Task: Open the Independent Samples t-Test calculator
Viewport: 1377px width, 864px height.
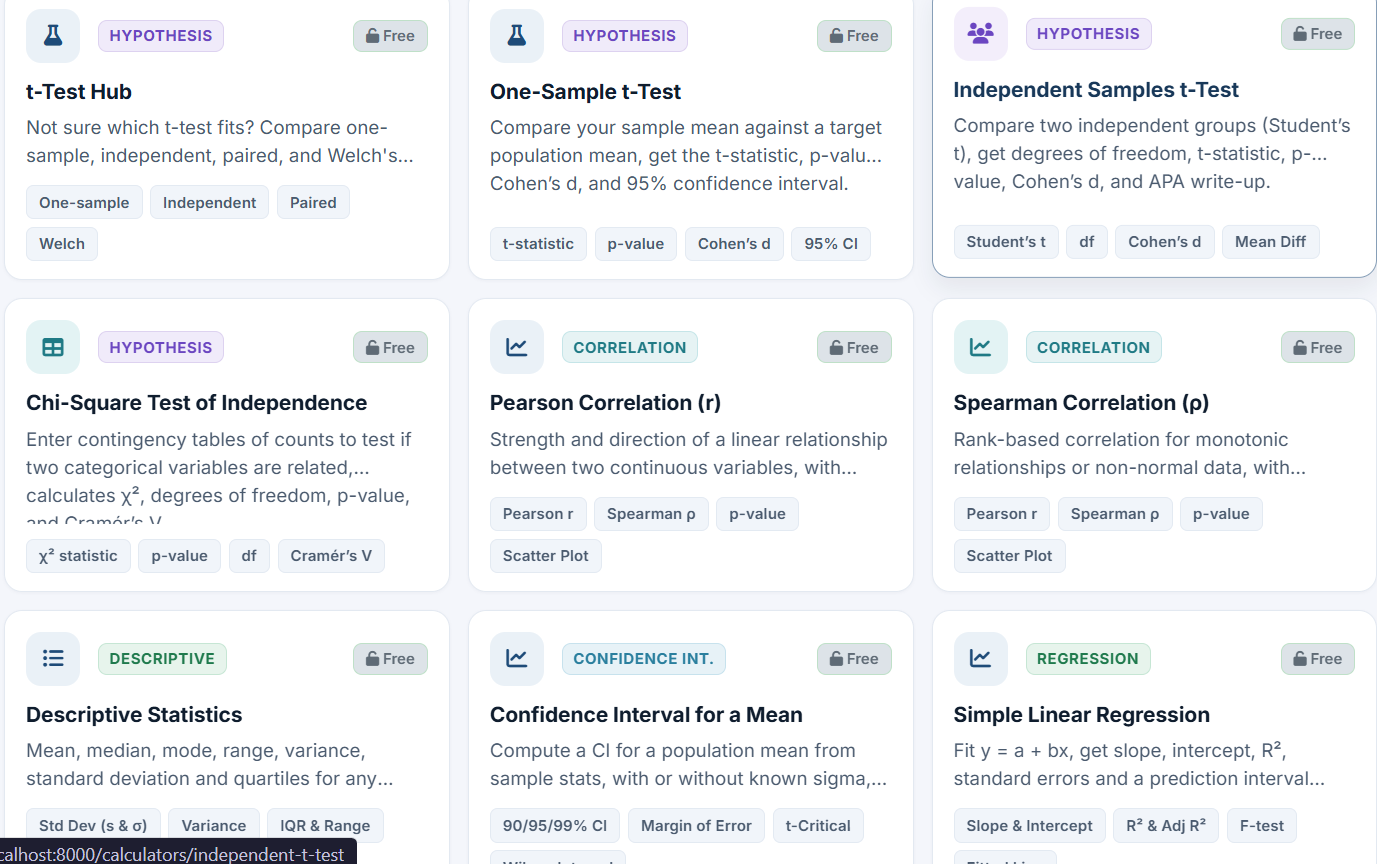Action: 1096,90
